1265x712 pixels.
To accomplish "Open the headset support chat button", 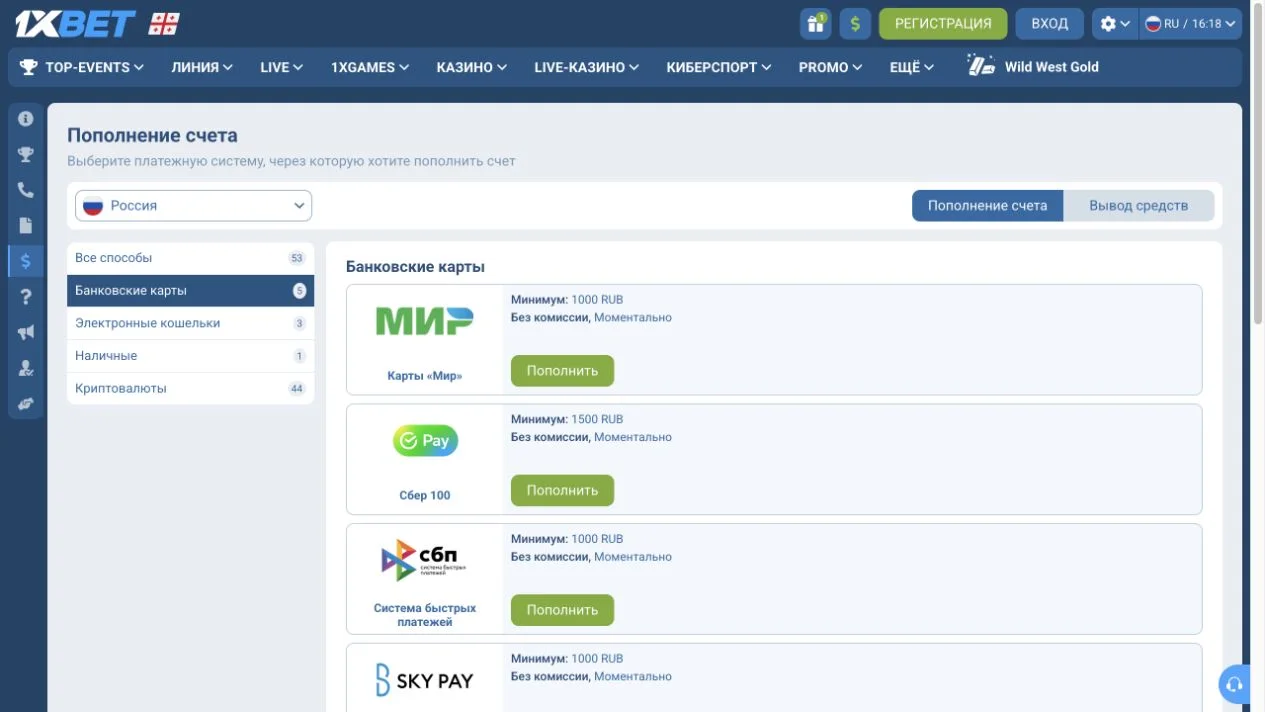I will point(1235,685).
